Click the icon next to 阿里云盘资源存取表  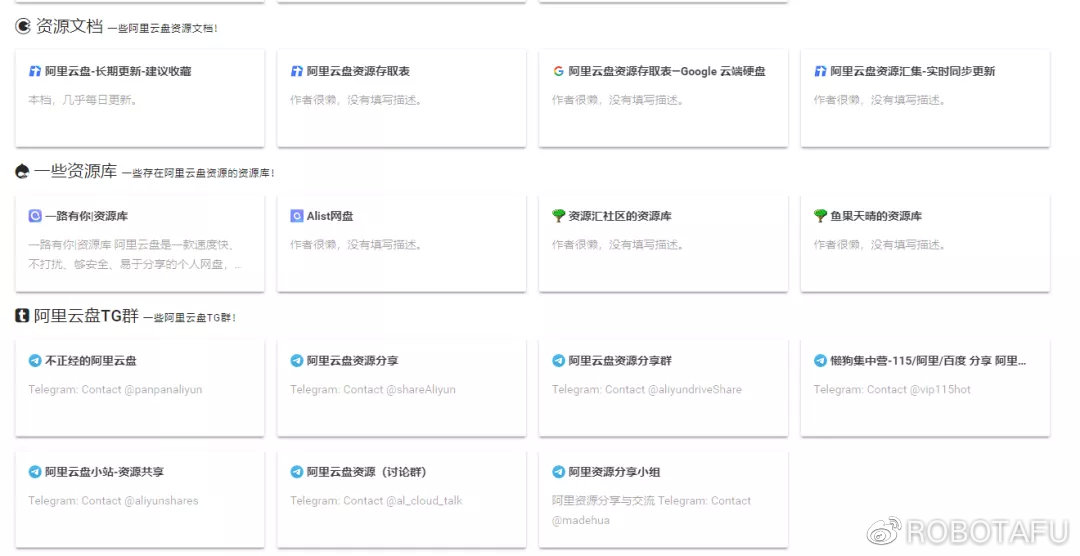click(x=297, y=71)
